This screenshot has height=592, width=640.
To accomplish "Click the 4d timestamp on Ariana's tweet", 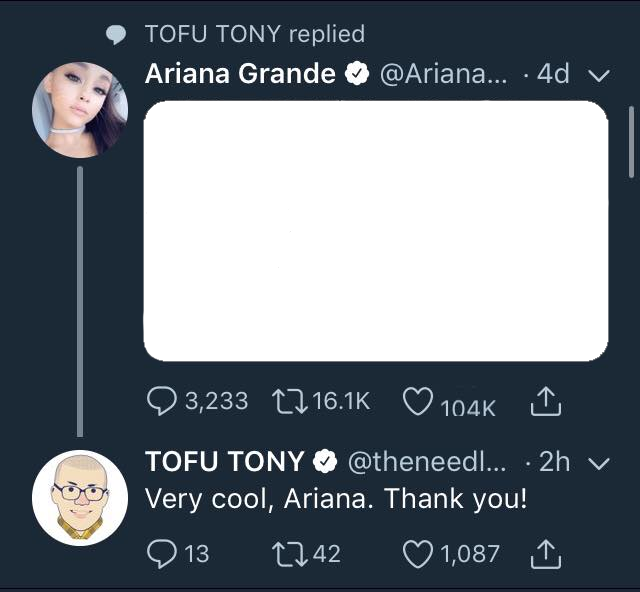I will click(553, 75).
